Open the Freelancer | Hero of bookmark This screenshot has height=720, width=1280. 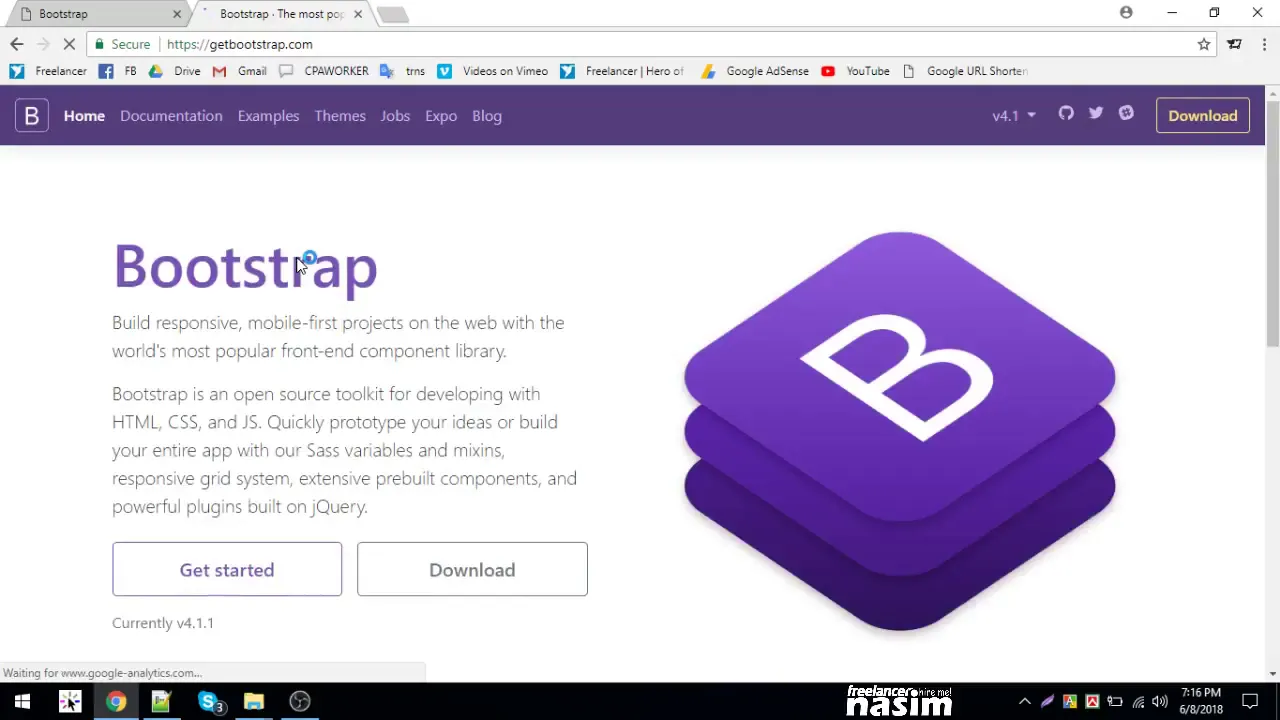623,71
